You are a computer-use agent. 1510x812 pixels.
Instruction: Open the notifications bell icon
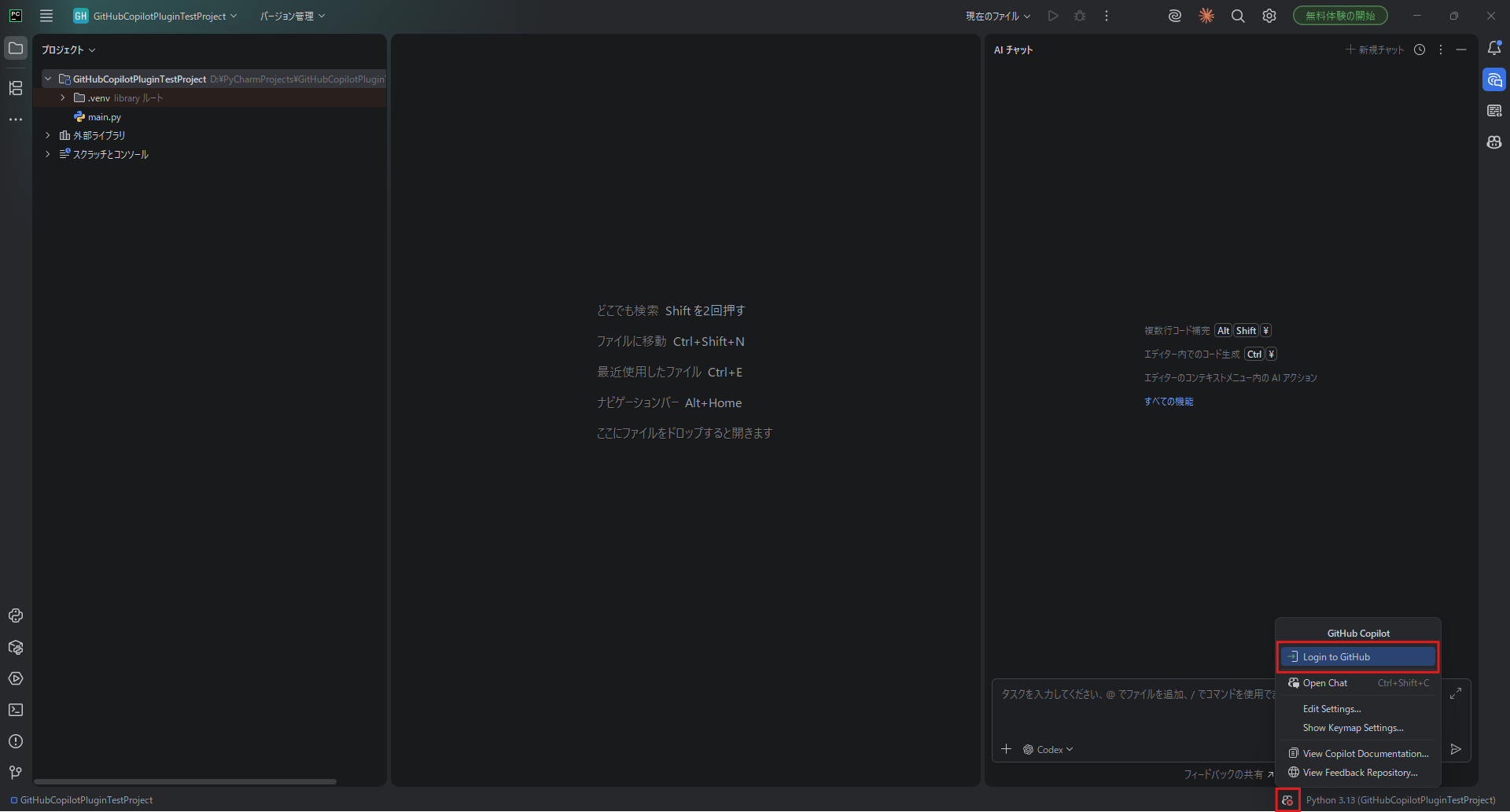(x=1494, y=49)
